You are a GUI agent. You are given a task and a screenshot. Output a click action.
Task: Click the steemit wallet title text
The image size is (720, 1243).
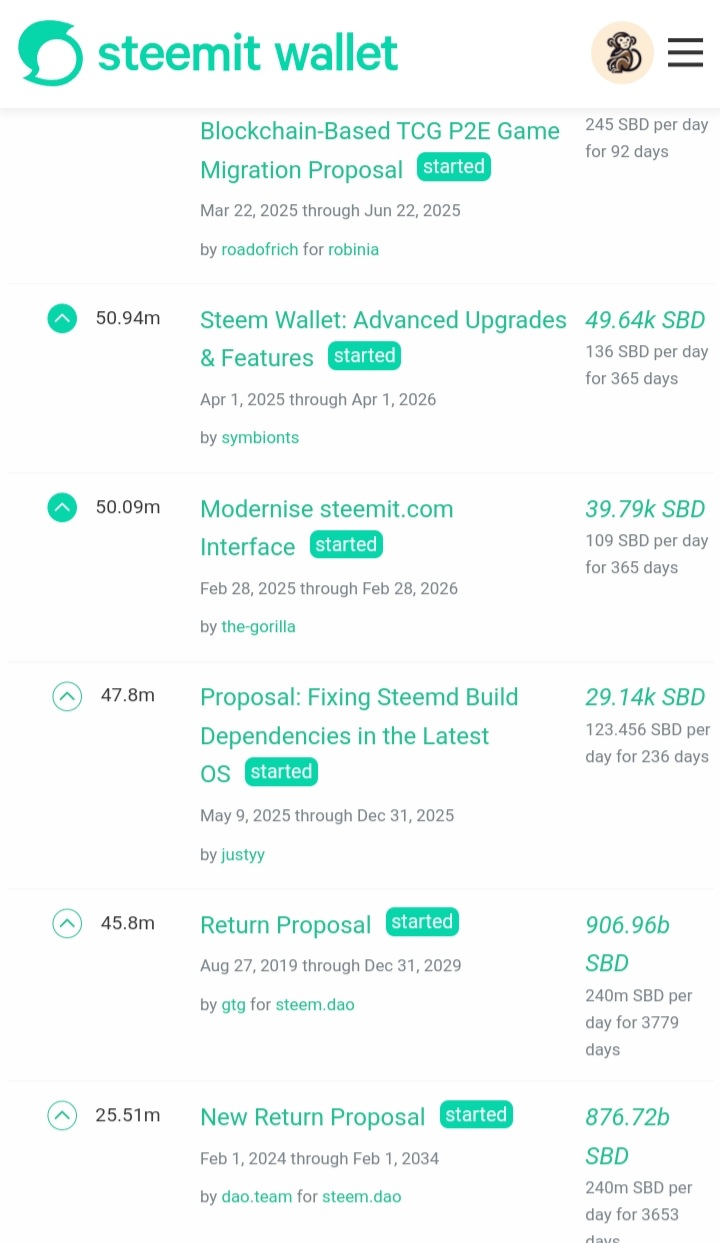247,53
